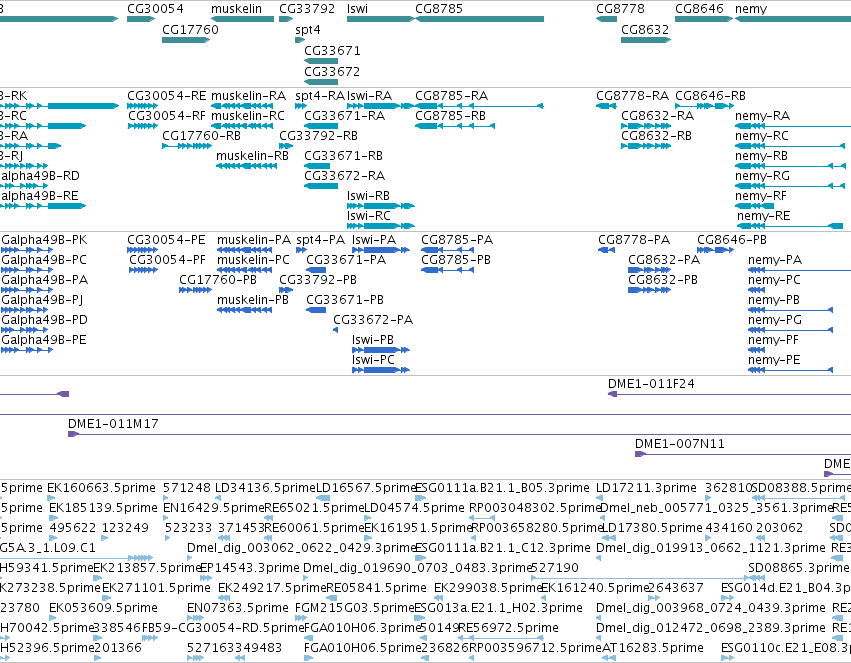Click the EK053609.5prime EST label
The image size is (851, 663).
[x=103, y=608]
